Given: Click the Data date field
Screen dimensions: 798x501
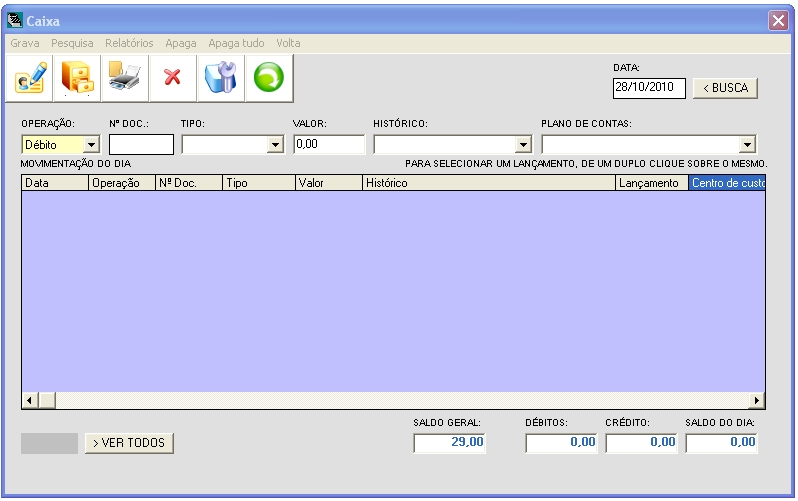Looking at the screenshot, I should click(x=648, y=88).
